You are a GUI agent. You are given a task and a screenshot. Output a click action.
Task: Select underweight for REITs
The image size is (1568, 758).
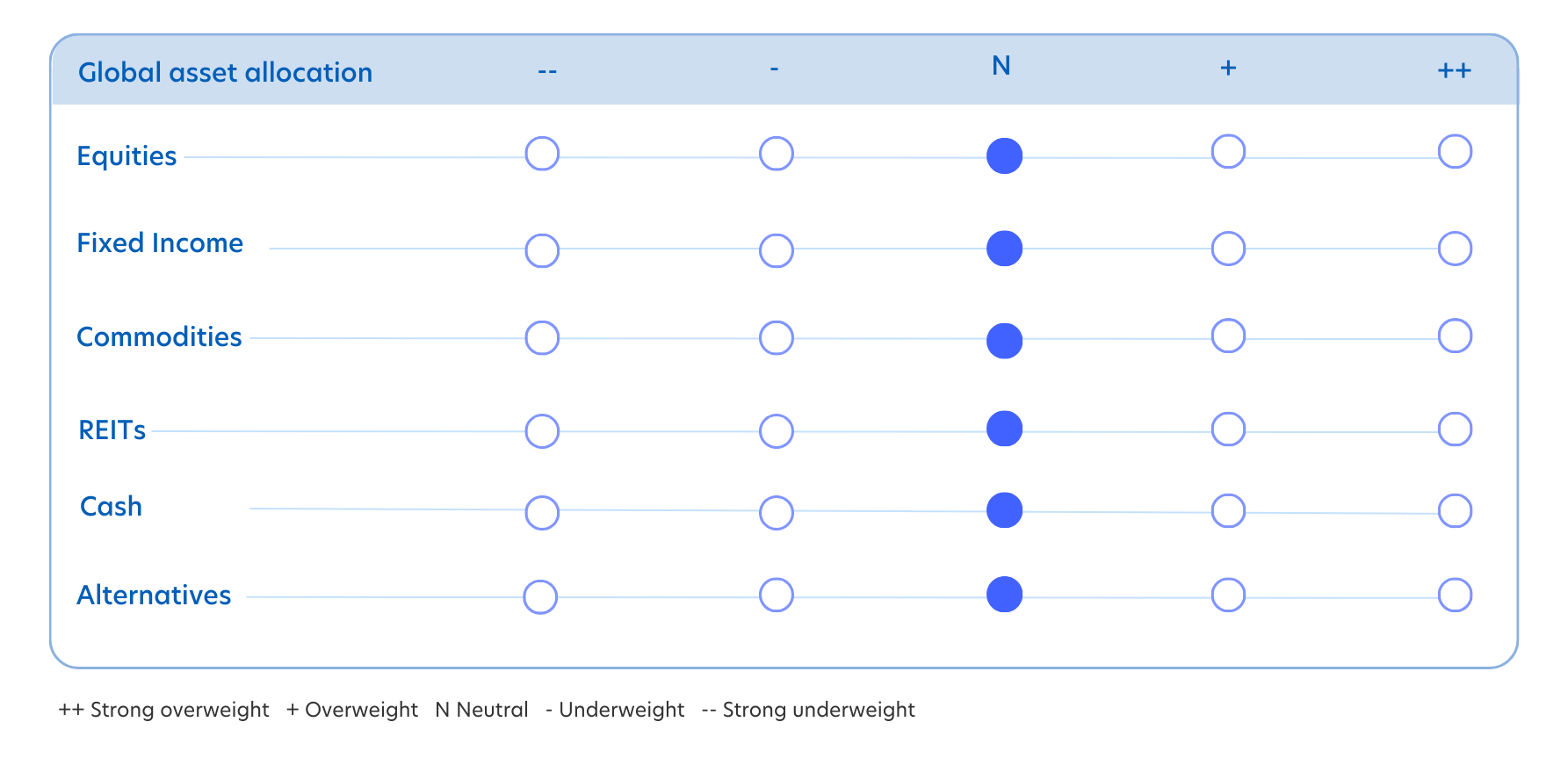point(777,431)
